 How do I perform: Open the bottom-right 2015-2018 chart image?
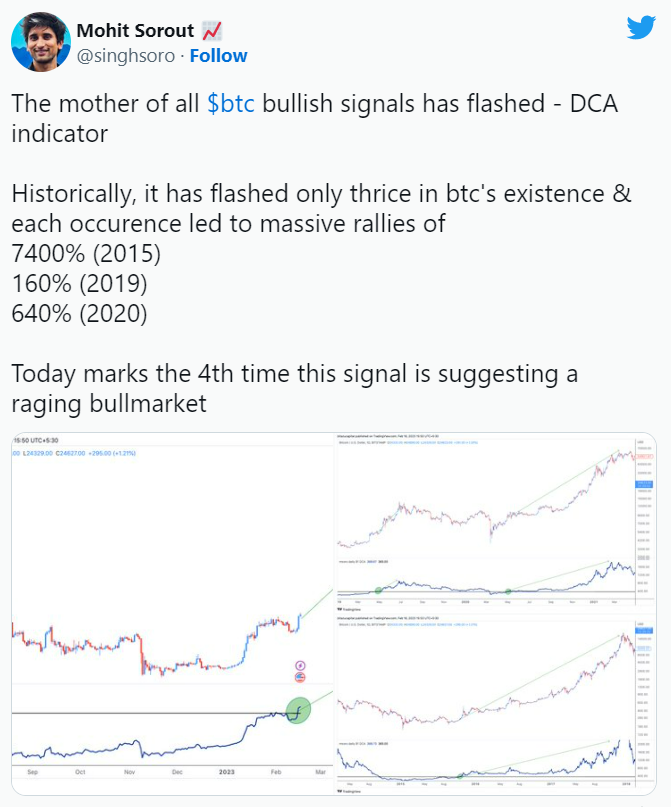point(496,705)
